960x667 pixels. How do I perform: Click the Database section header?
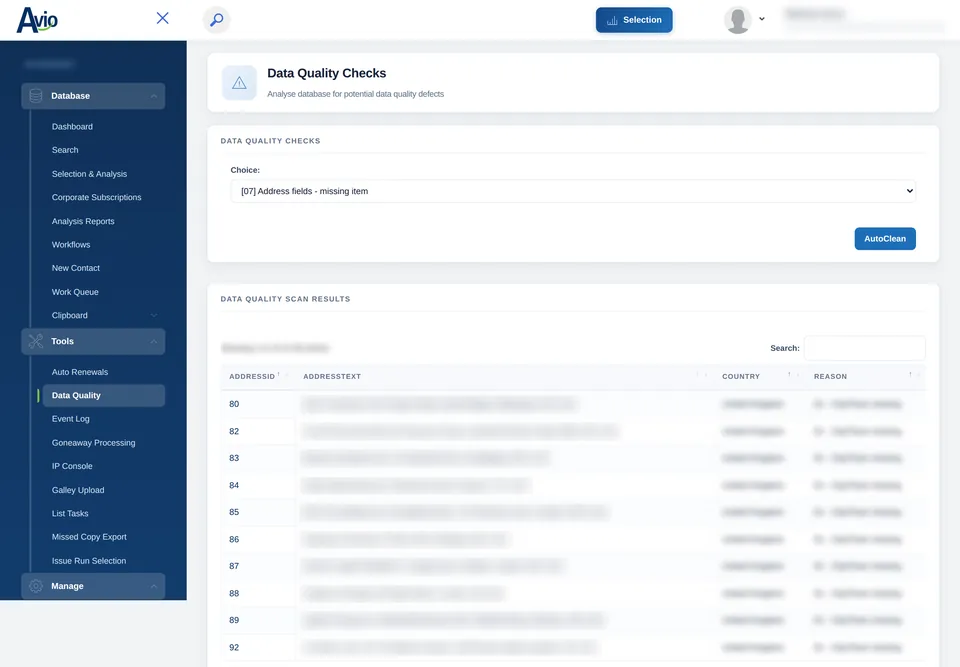click(93, 96)
